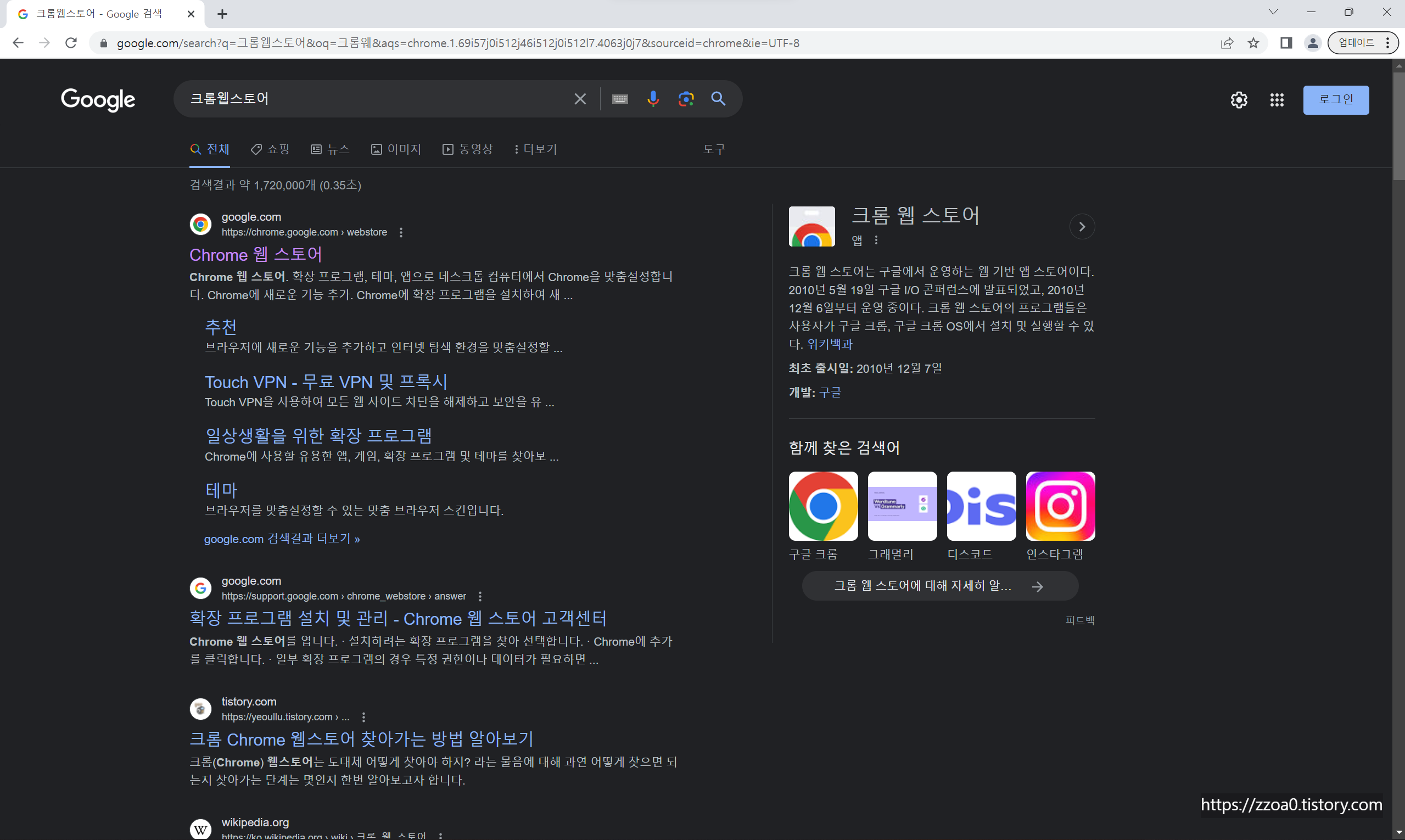Switch to the 쇼핑 tab
Viewport: 1405px width, 840px height.
(x=270, y=149)
